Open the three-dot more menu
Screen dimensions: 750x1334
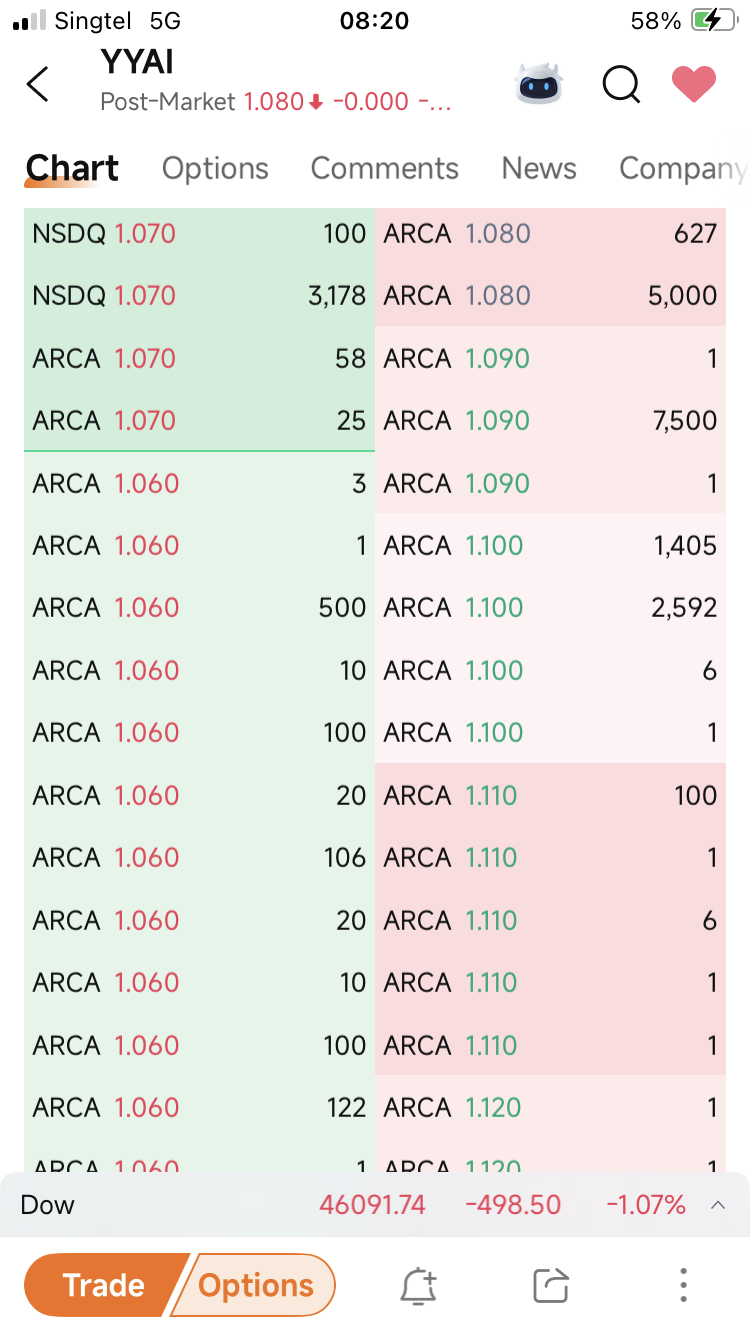683,1285
